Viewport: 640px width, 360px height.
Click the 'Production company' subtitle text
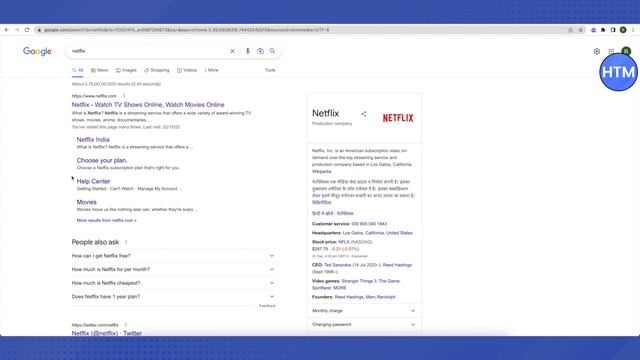[x=332, y=124]
